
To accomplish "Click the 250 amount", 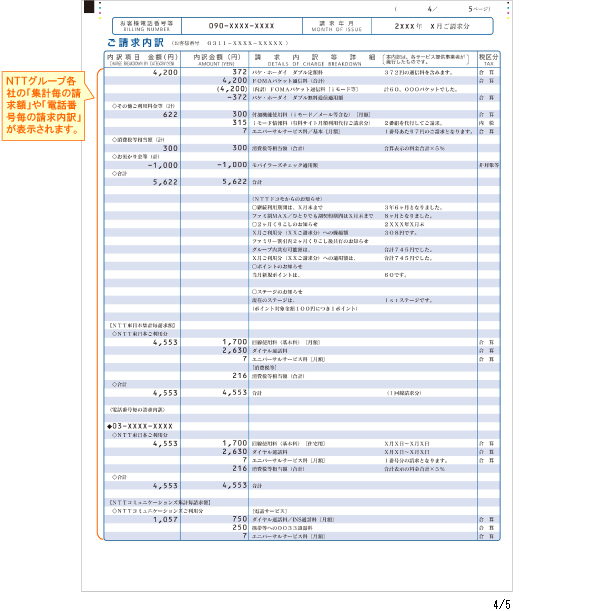I will (240, 528).
